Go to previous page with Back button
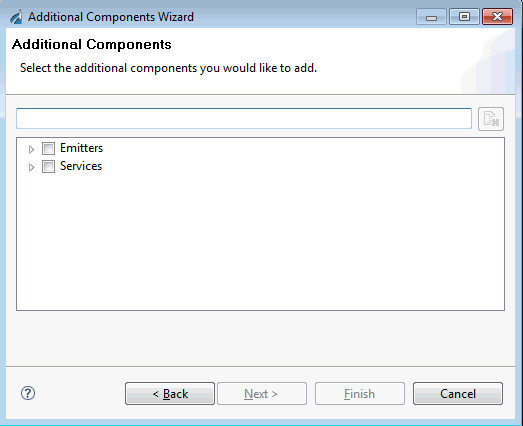Screen dimensions: 523x426 170,394
